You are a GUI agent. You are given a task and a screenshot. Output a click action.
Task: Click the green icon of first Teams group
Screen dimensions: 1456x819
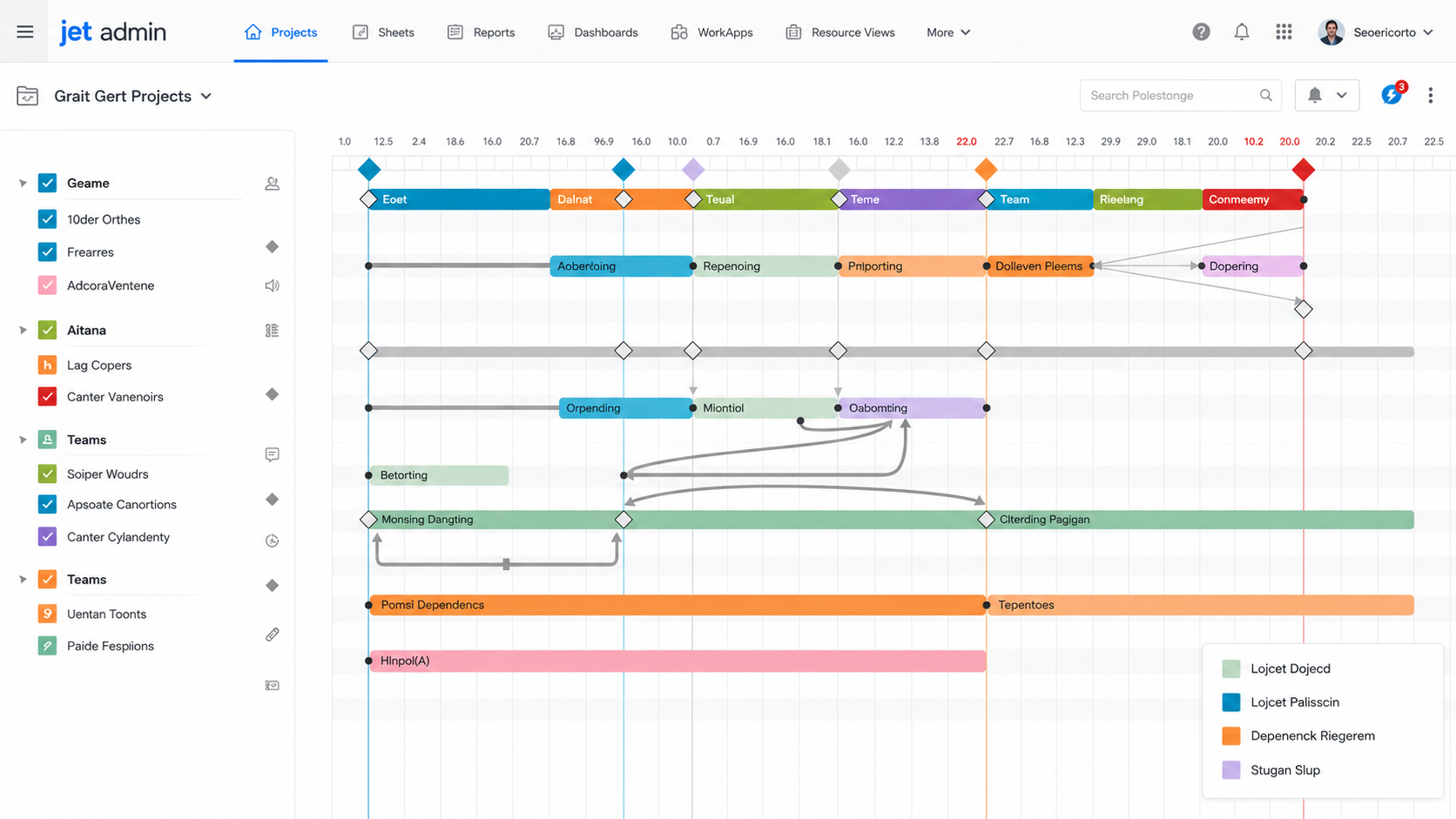coord(48,440)
